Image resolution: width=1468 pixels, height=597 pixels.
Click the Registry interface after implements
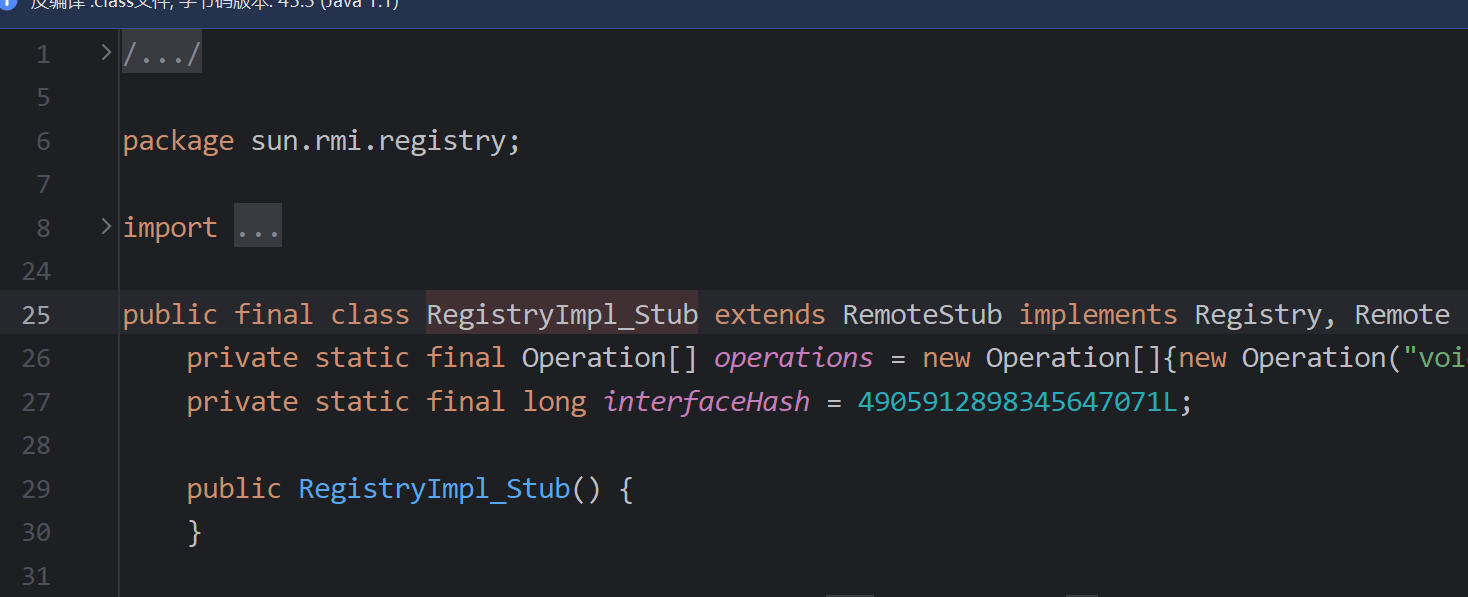tap(1257, 314)
